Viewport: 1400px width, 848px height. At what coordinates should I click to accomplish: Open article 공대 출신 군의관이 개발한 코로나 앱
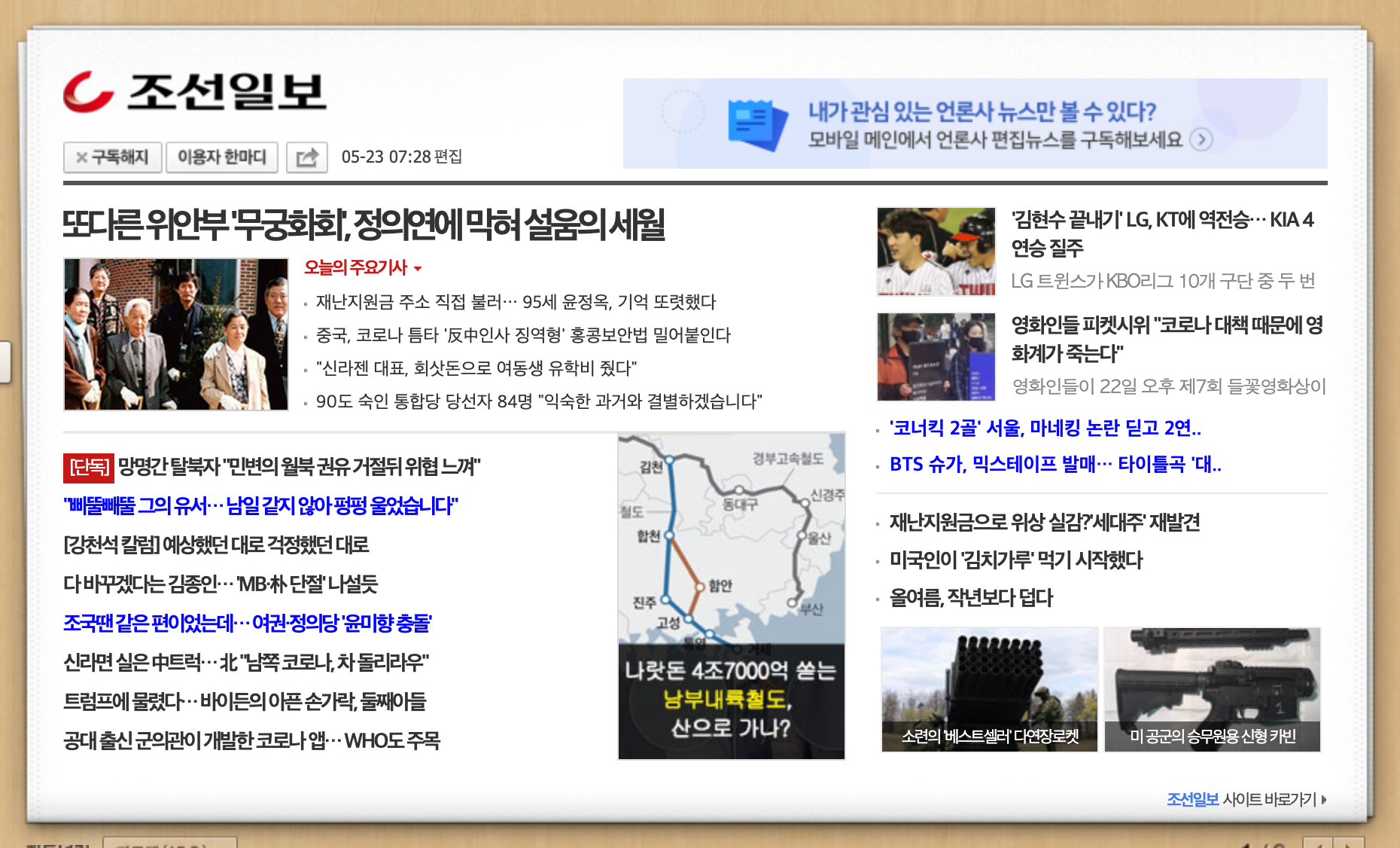251,740
